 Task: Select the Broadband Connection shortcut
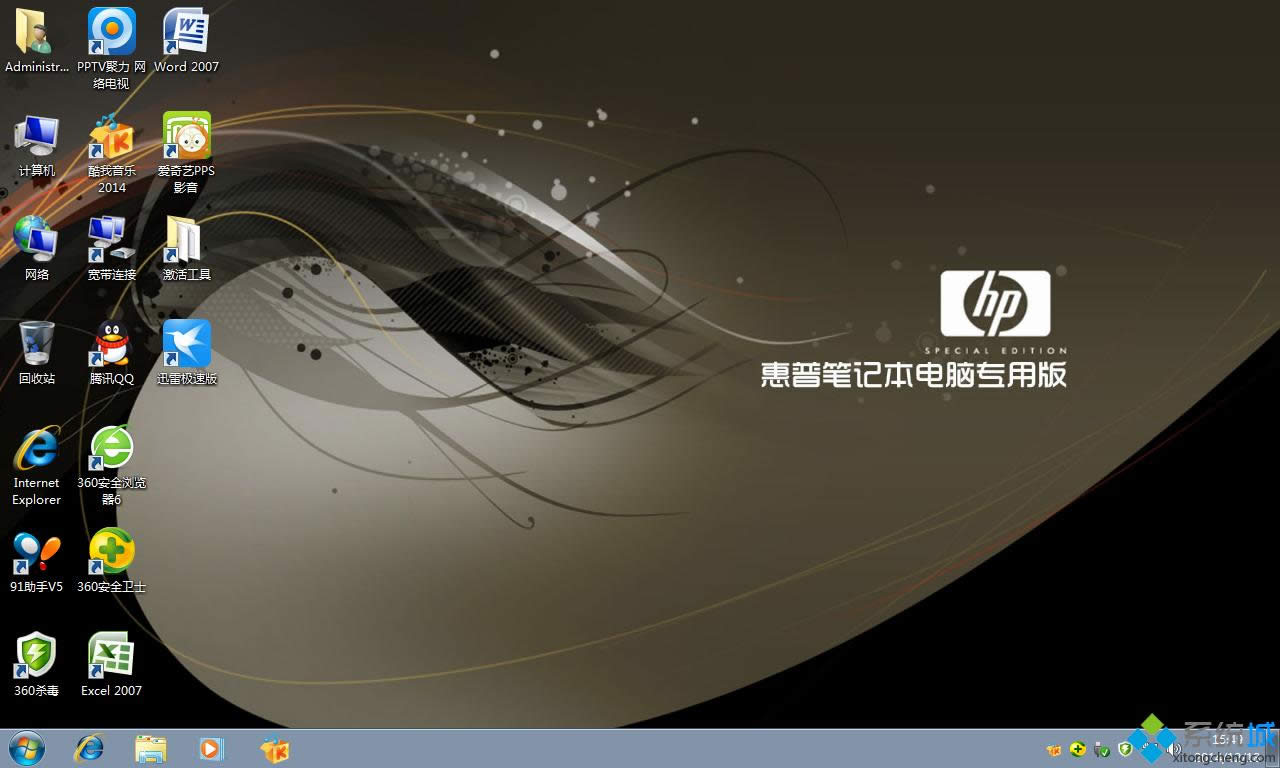tap(111, 241)
